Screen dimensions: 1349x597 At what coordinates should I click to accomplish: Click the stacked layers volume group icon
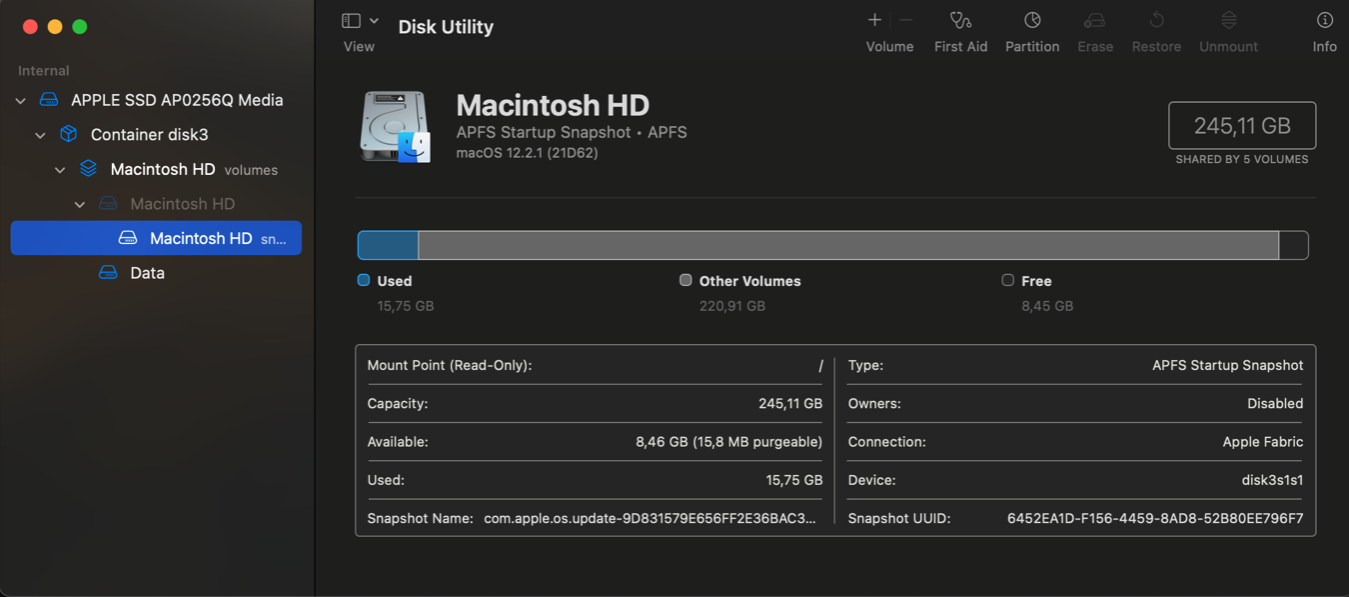click(88, 169)
